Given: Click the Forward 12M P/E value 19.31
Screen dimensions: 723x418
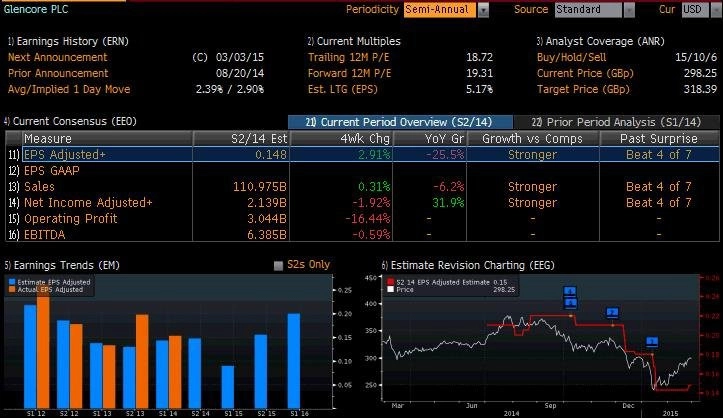Looking at the screenshot, I should point(480,73).
